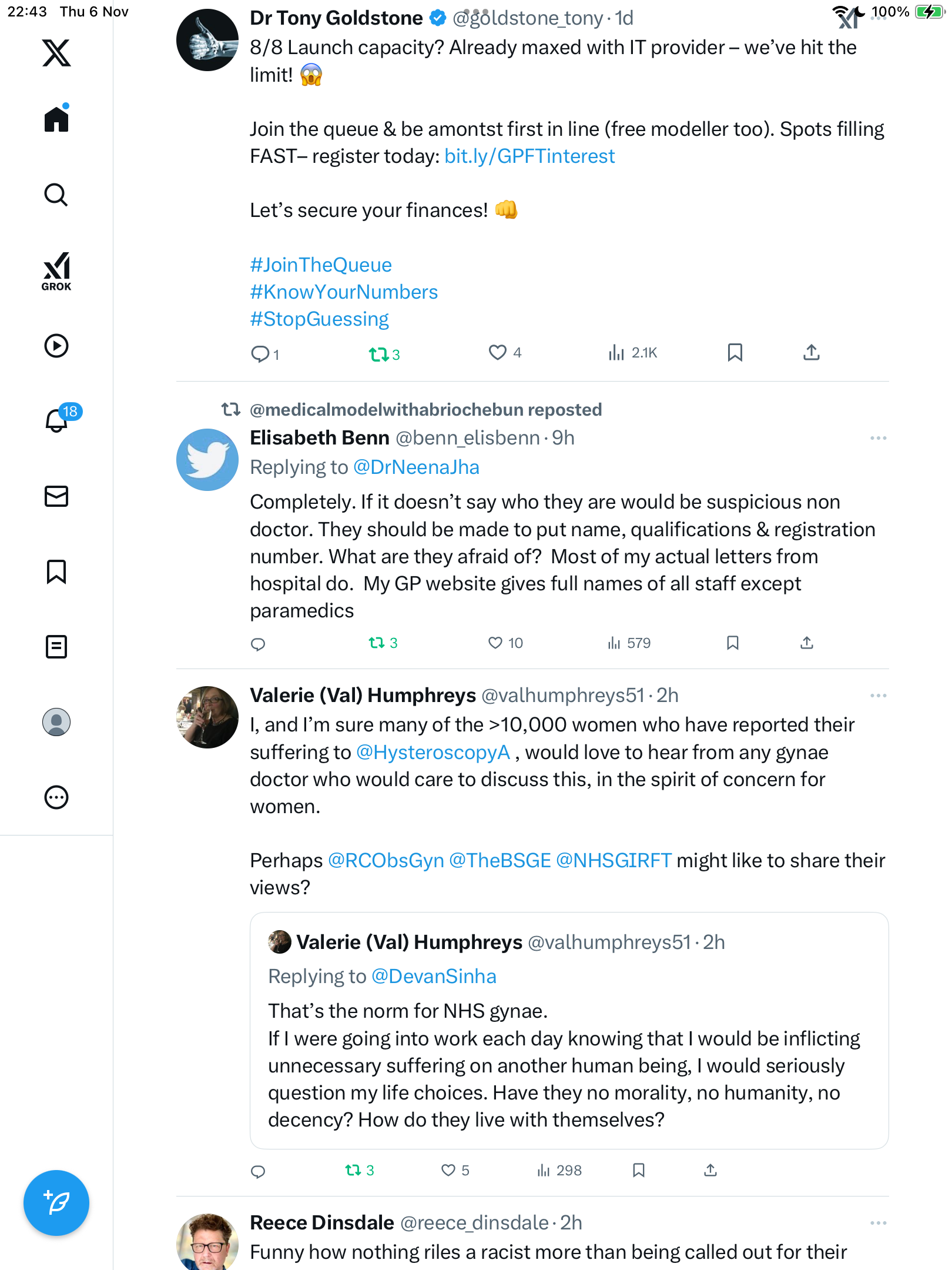Open Notifications bell with 18 badge
Viewport: 952px width, 1270px height.
coord(57,420)
